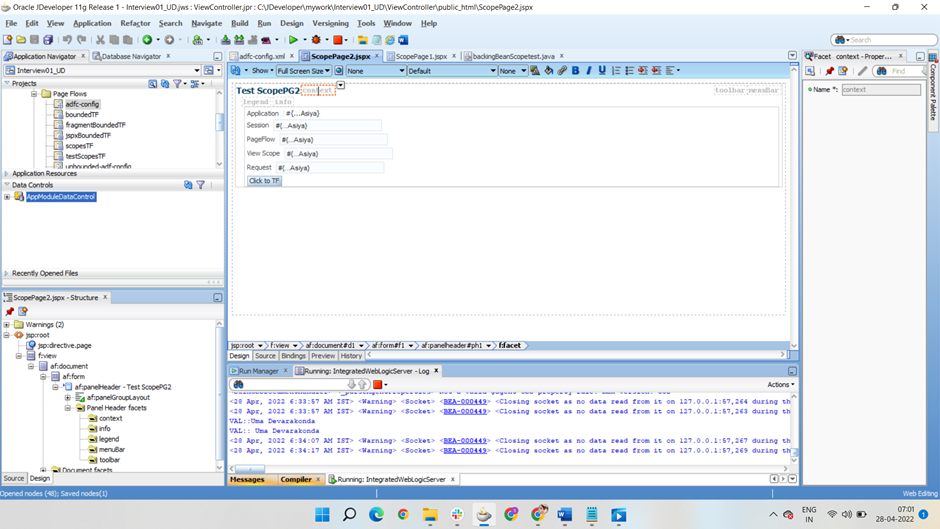The height and width of the screenshot is (529, 940).
Task: Expand the AppModuleDataControl node
Action: 7,197
